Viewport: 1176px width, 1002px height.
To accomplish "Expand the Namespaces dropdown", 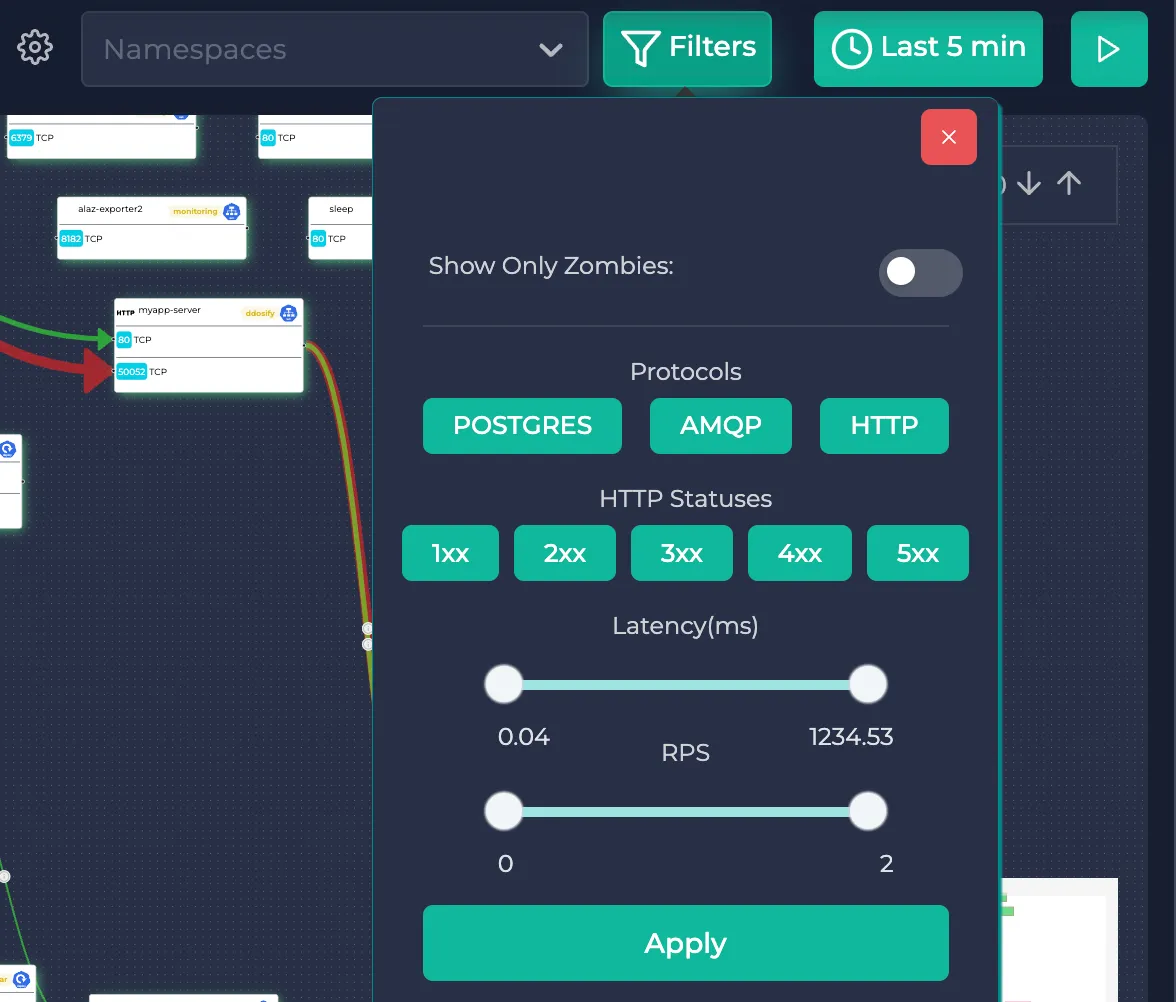I will 334,49.
